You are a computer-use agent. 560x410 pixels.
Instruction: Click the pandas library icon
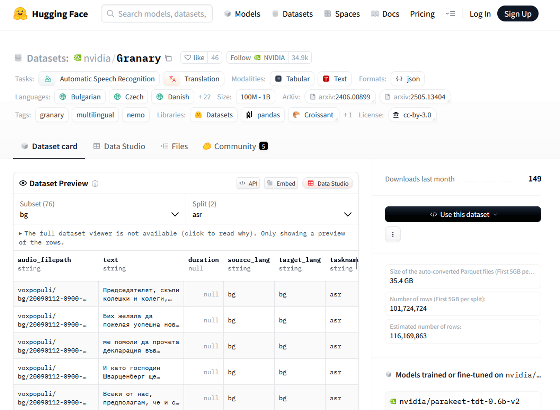pos(249,115)
